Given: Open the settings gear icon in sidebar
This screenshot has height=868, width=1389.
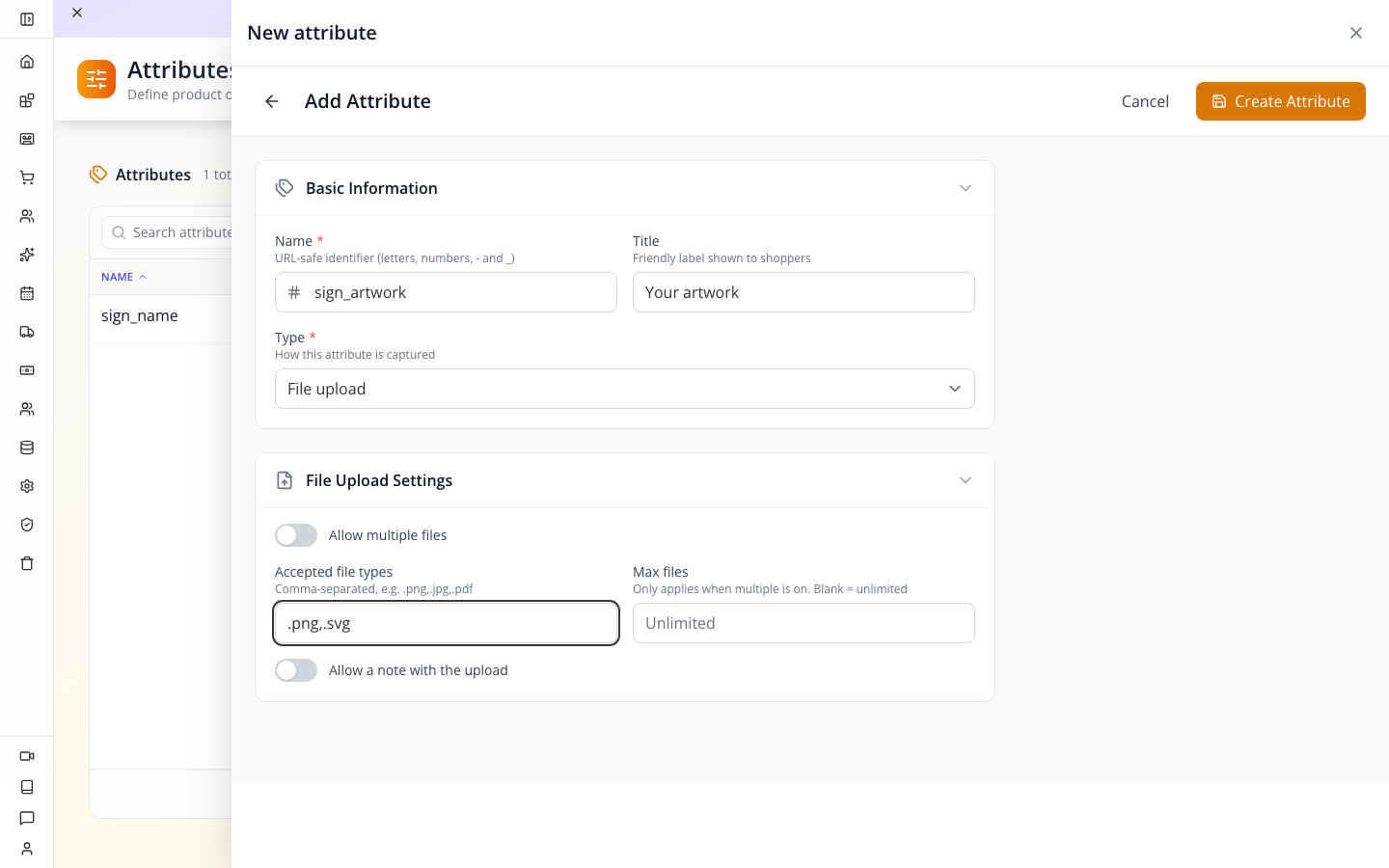Looking at the screenshot, I should pos(27,486).
